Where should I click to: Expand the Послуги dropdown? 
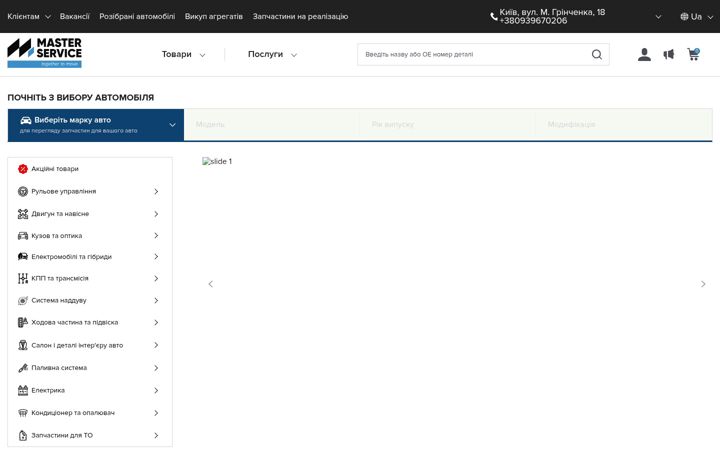tap(272, 55)
